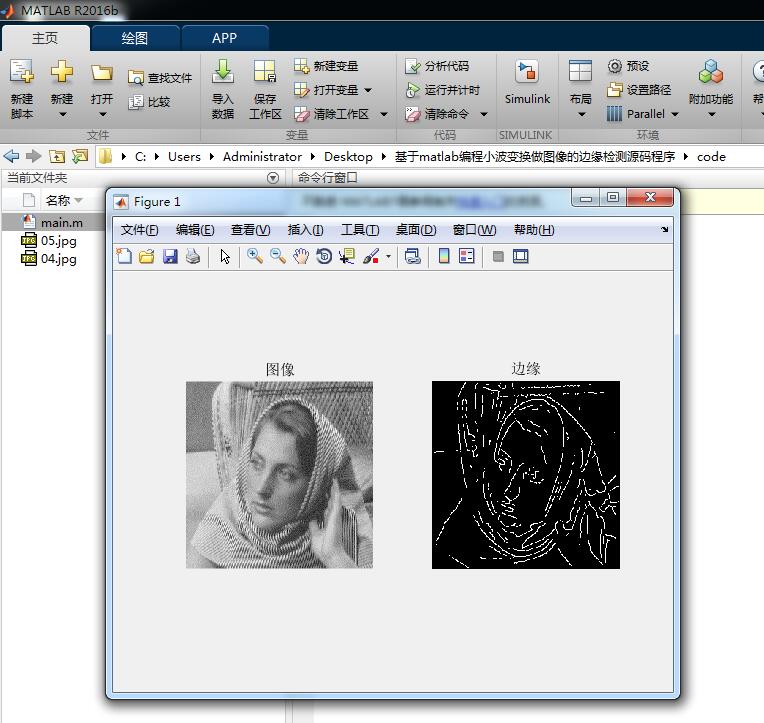764x723 pixels.
Task: Click the Open File icon in figure toolbar
Action: 147,256
